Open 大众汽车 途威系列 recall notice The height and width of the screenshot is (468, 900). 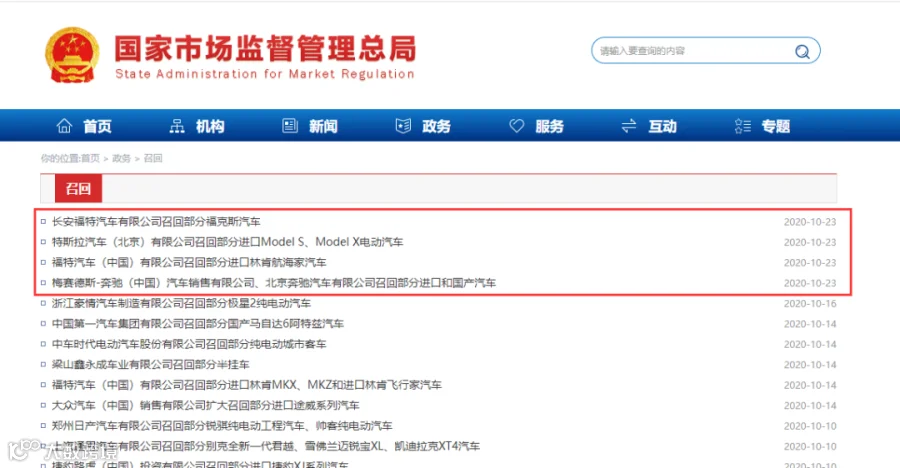(205, 405)
